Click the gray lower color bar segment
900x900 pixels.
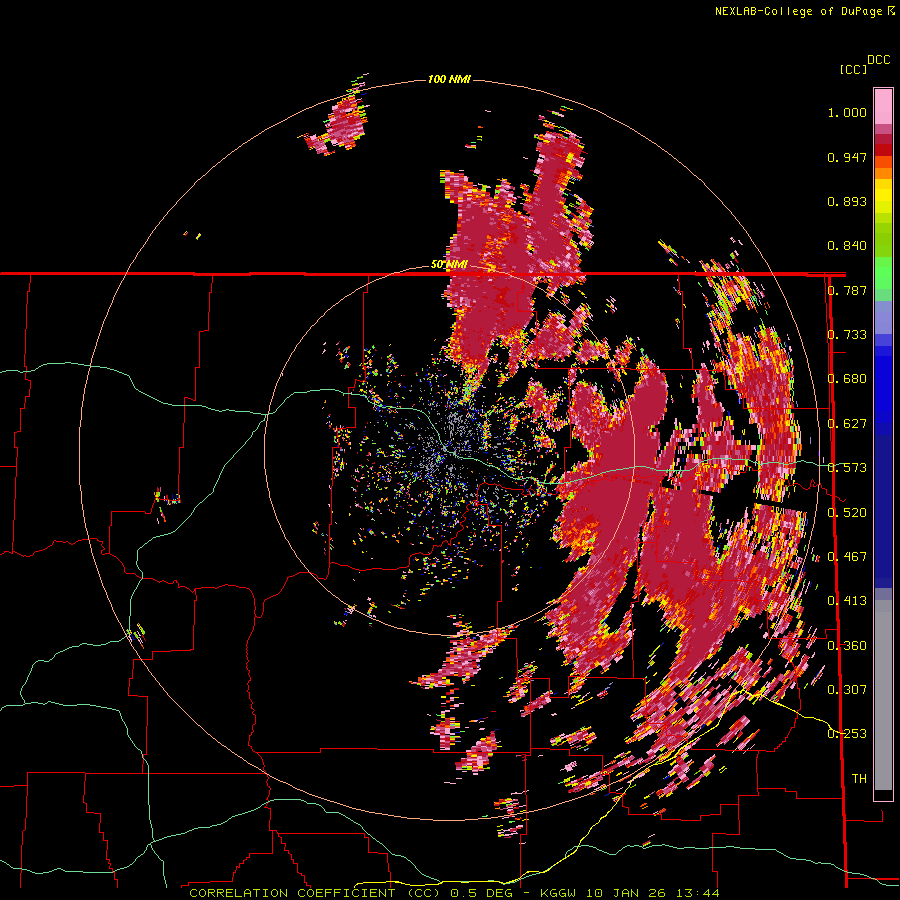coord(883,695)
